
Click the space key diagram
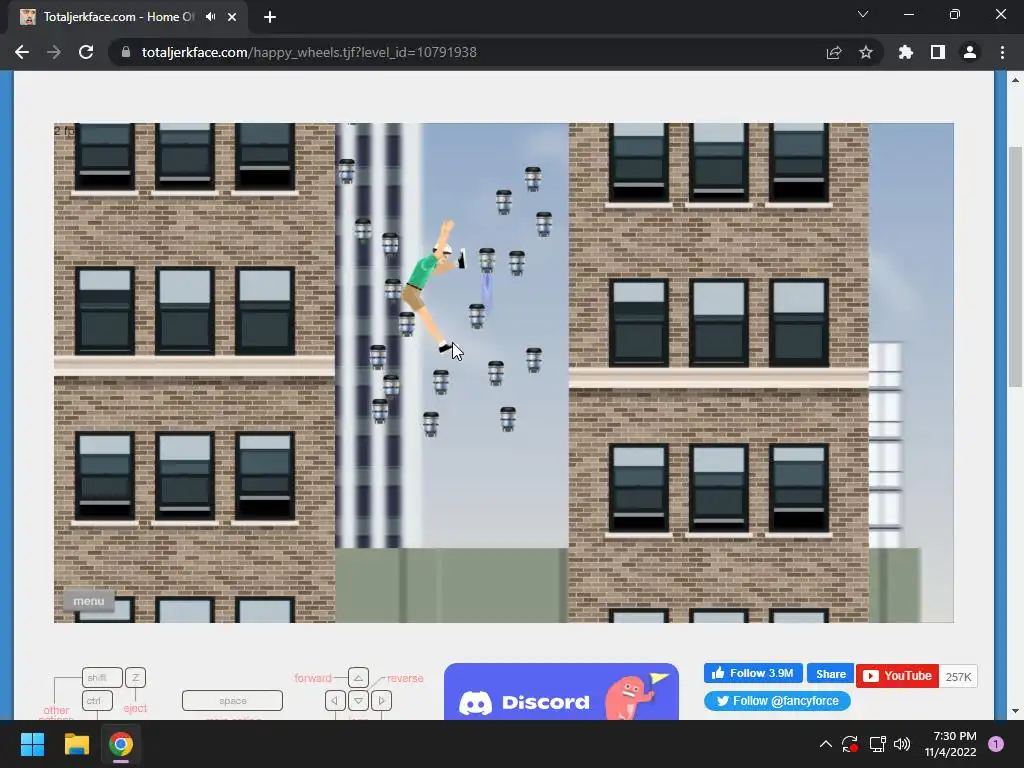click(x=232, y=700)
